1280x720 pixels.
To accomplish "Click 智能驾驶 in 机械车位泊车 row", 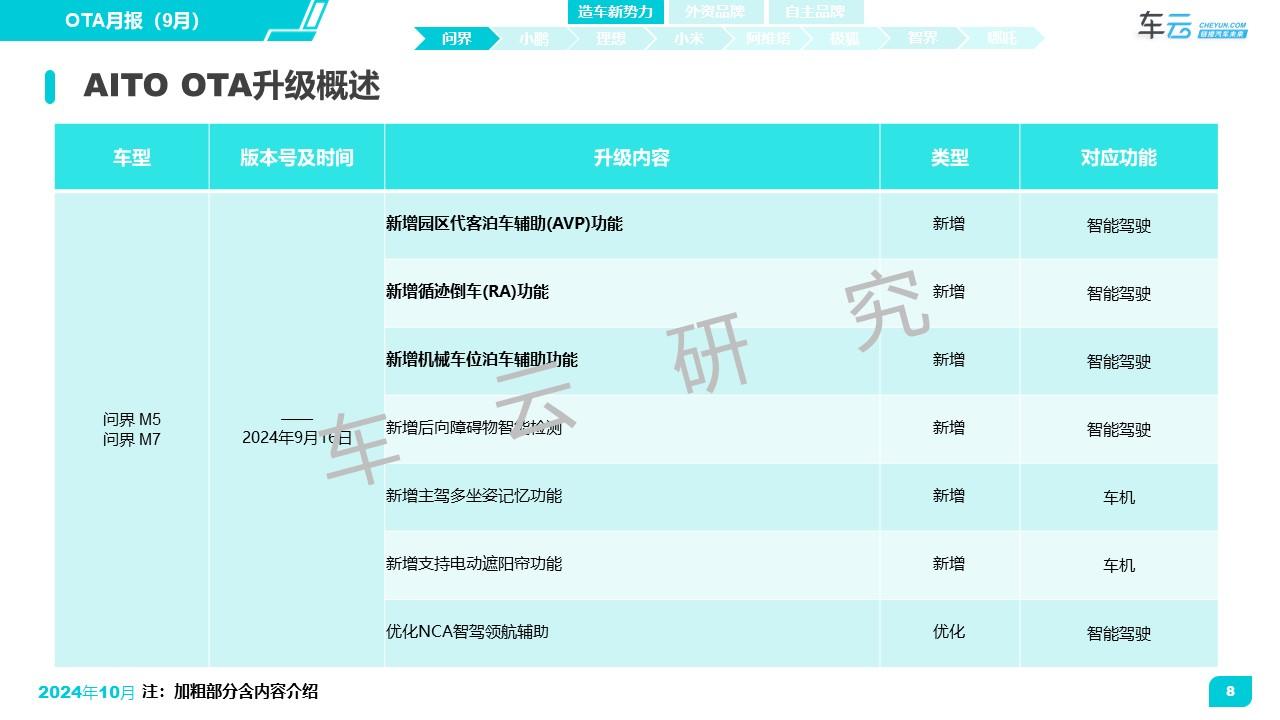I will 1119,362.
